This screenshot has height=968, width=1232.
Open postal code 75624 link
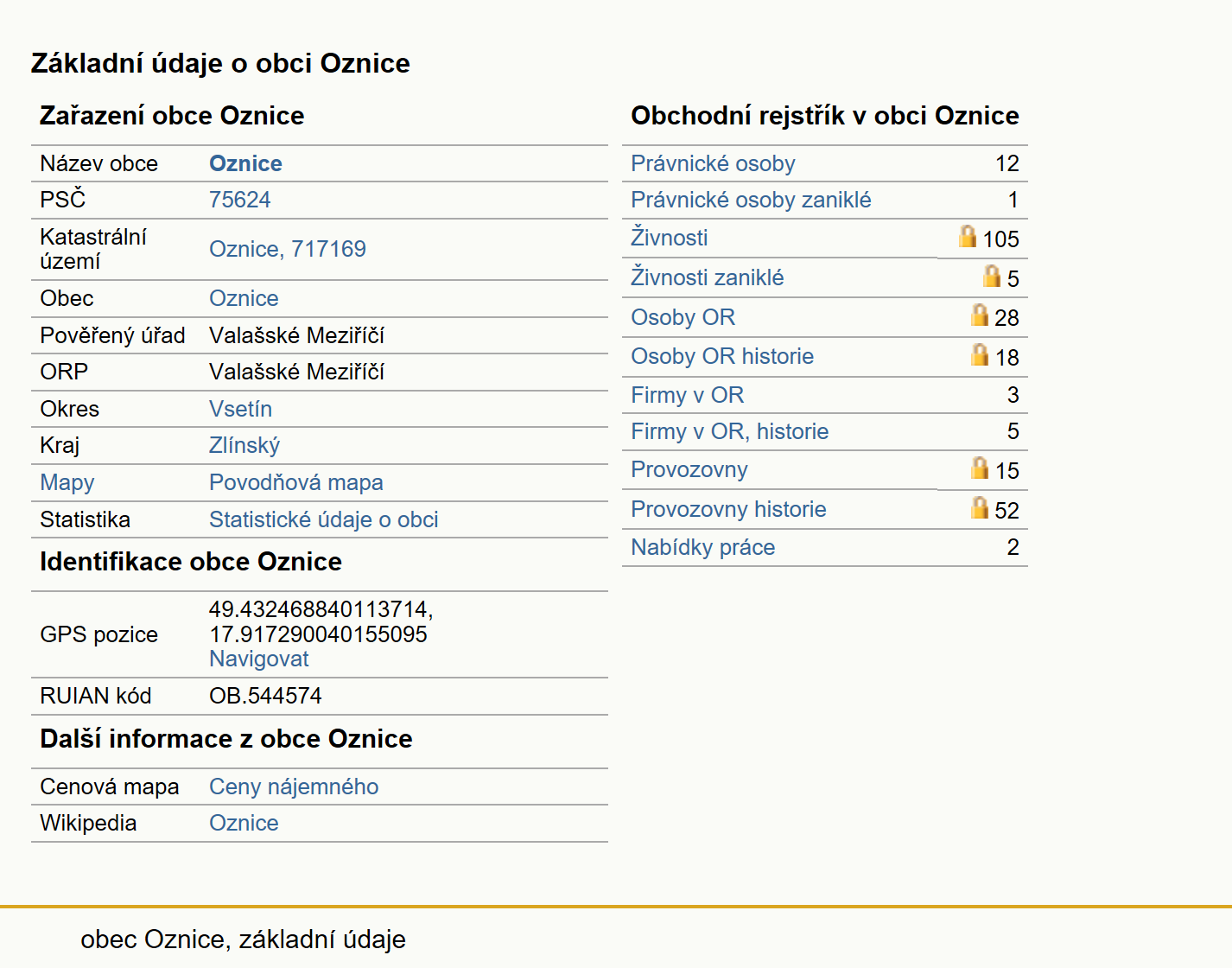[239, 200]
